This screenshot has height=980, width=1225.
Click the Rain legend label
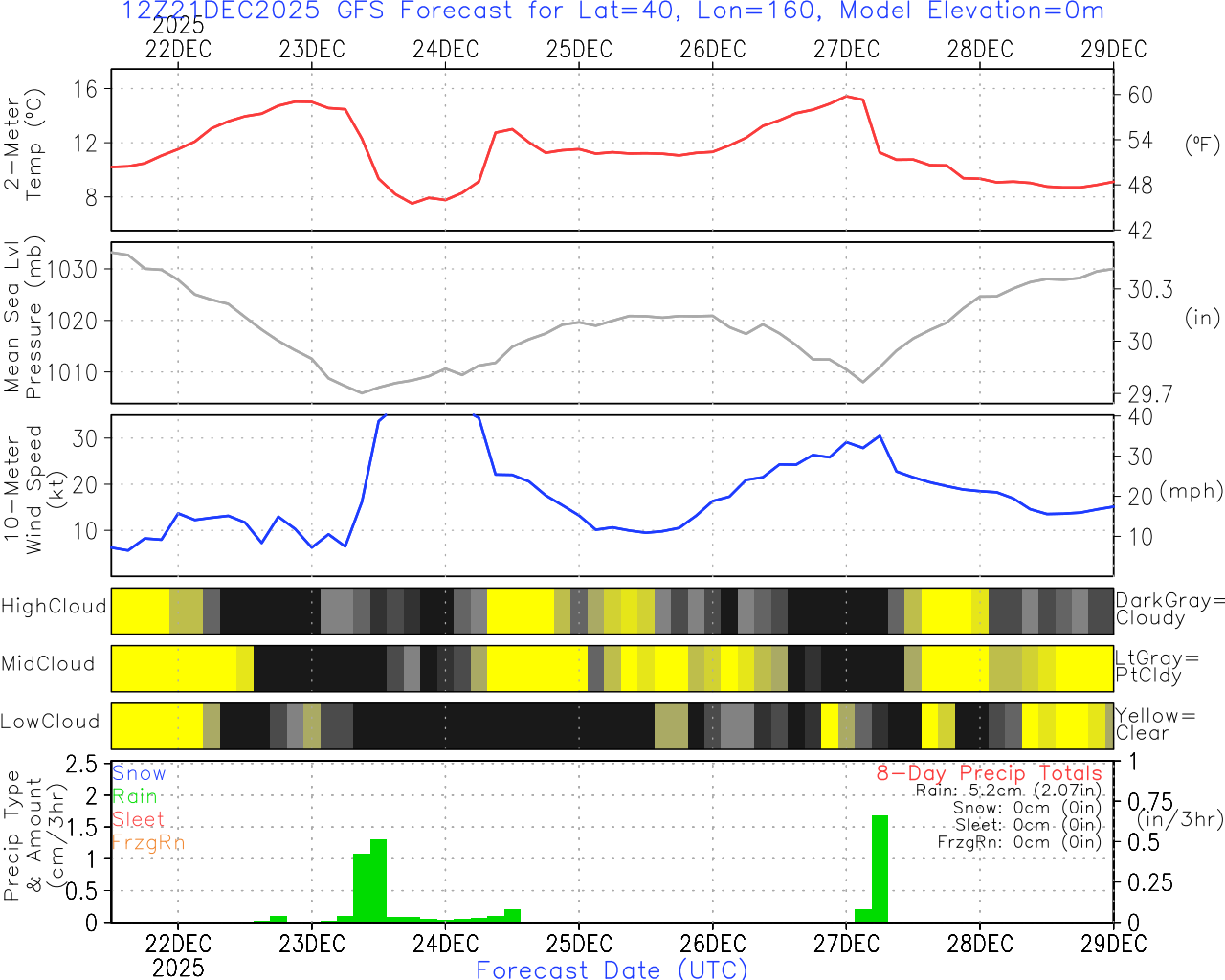point(135,796)
